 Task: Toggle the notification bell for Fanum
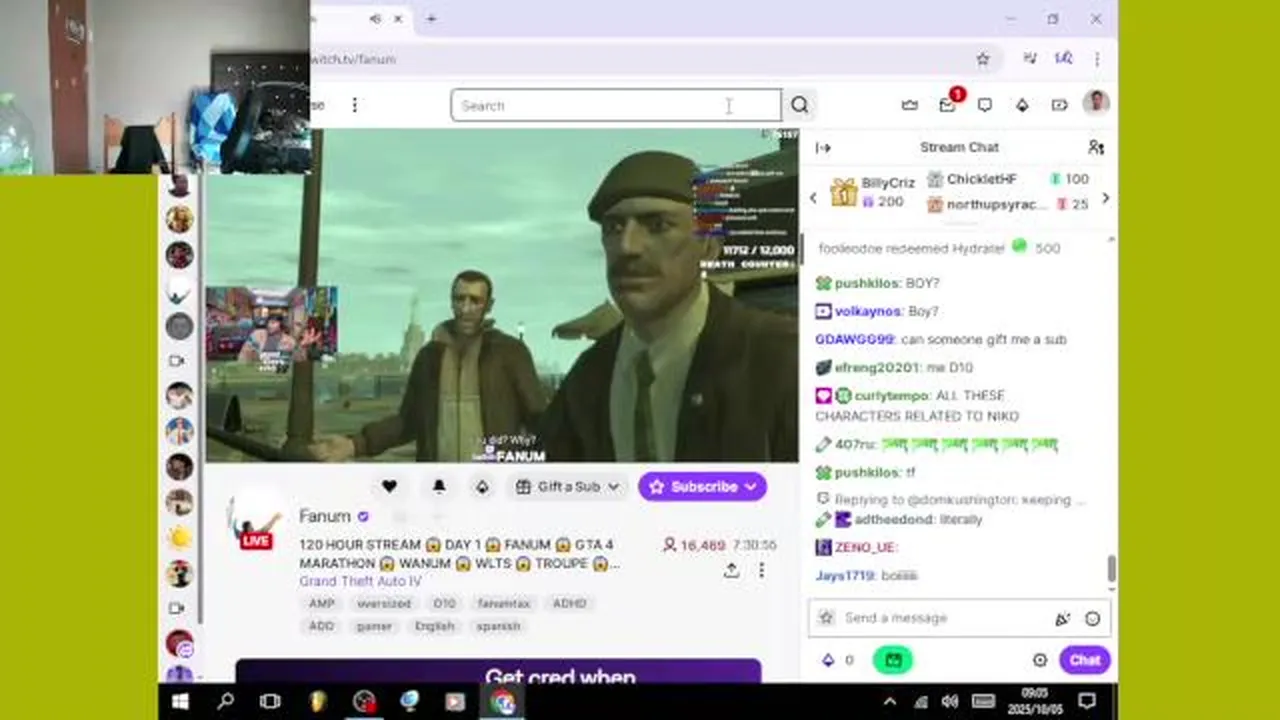[x=438, y=486]
